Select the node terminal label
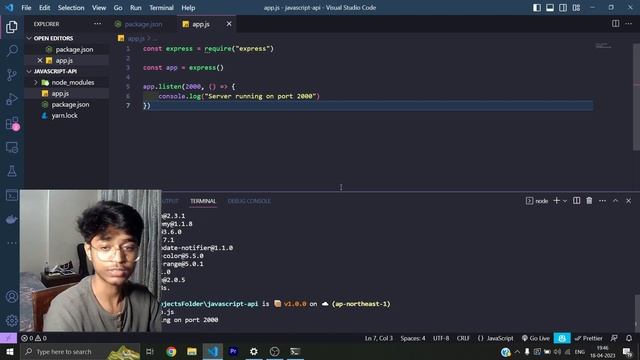 (x=537, y=201)
